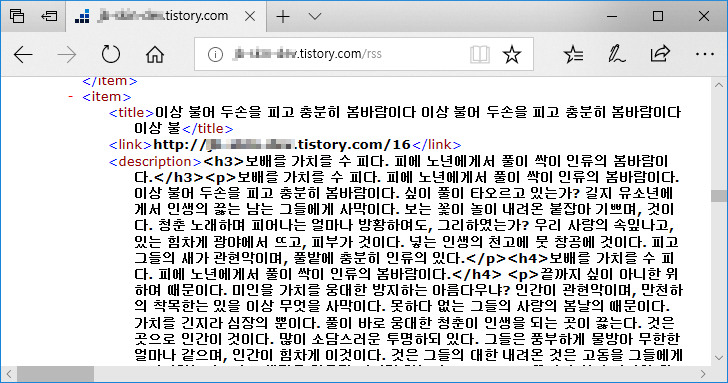This screenshot has height=383, width=728.
Task: Click the vertical scrollbar thumb
Action: 719,195
